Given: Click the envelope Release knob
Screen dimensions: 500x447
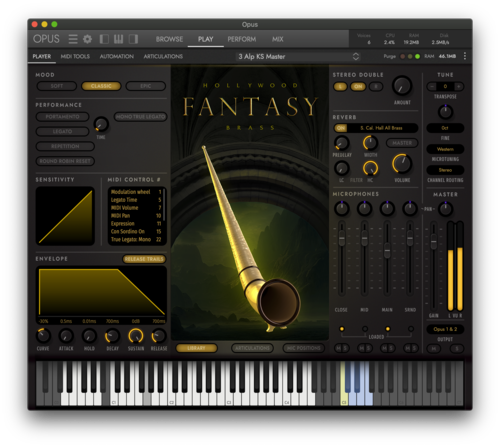Looking at the screenshot, I should click(159, 336).
